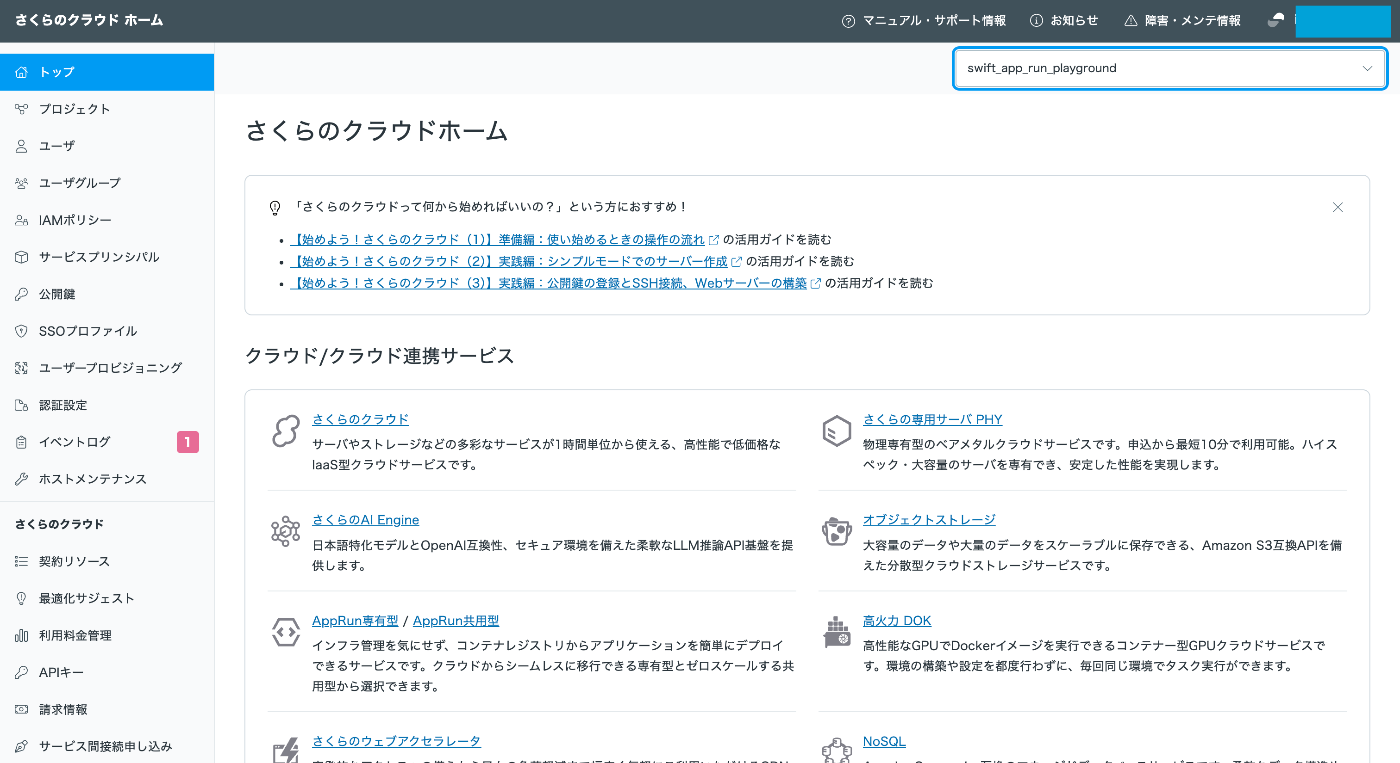Click the イベントログ clipboard icon

click(x=21, y=442)
